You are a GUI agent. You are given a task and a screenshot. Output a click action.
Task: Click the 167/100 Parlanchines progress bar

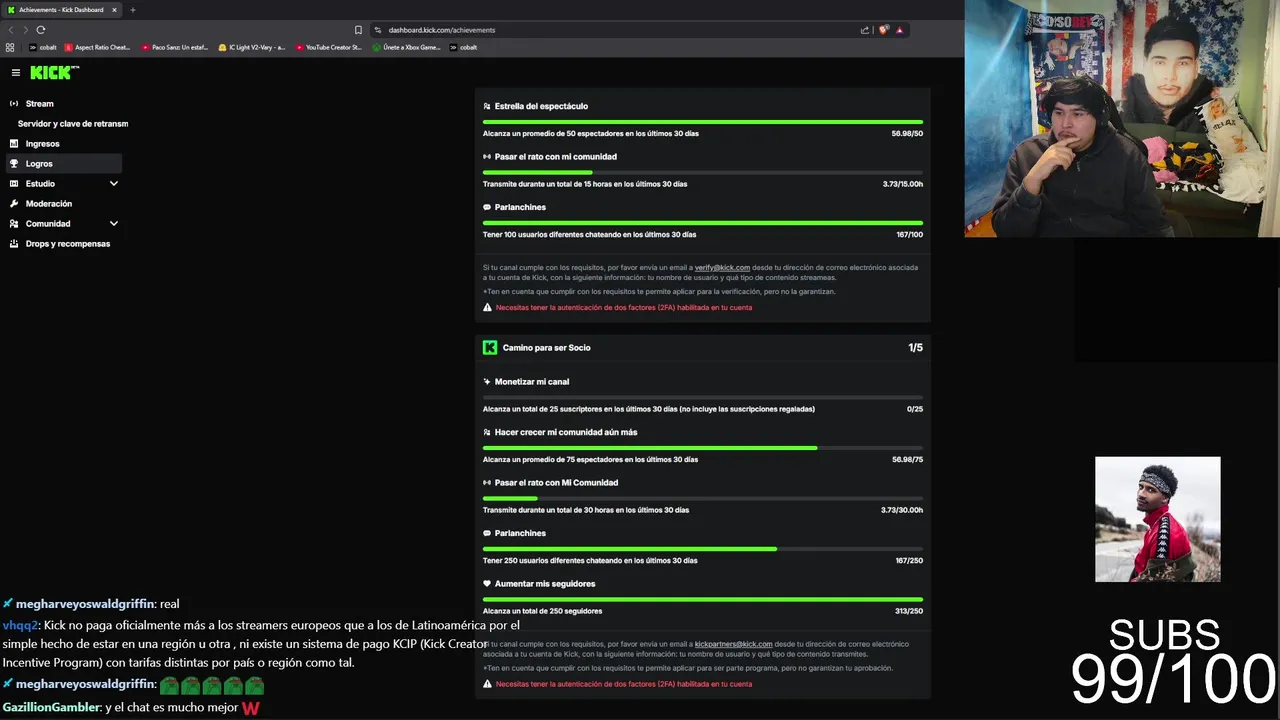point(703,223)
